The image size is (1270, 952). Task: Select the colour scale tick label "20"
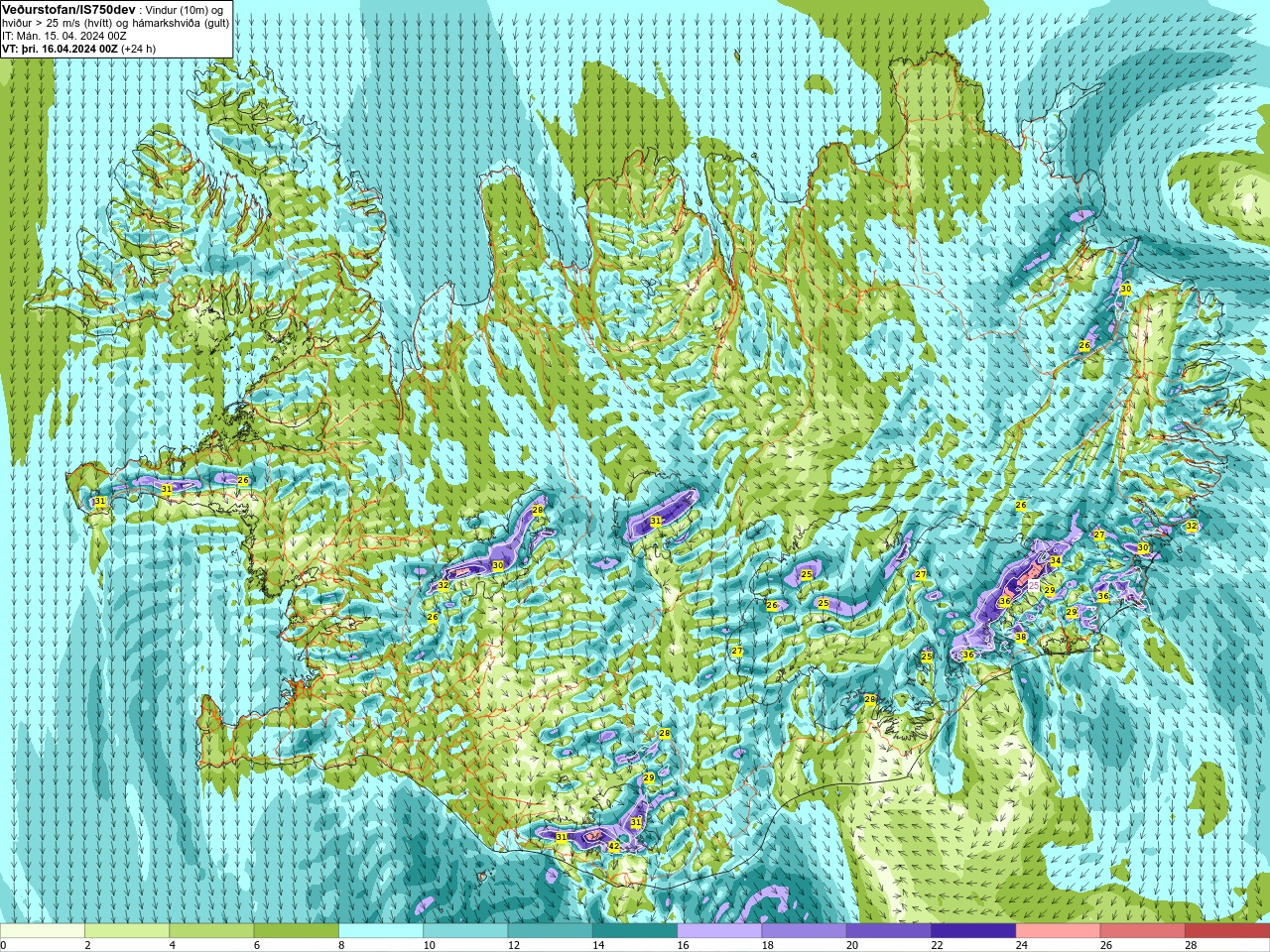852,945
